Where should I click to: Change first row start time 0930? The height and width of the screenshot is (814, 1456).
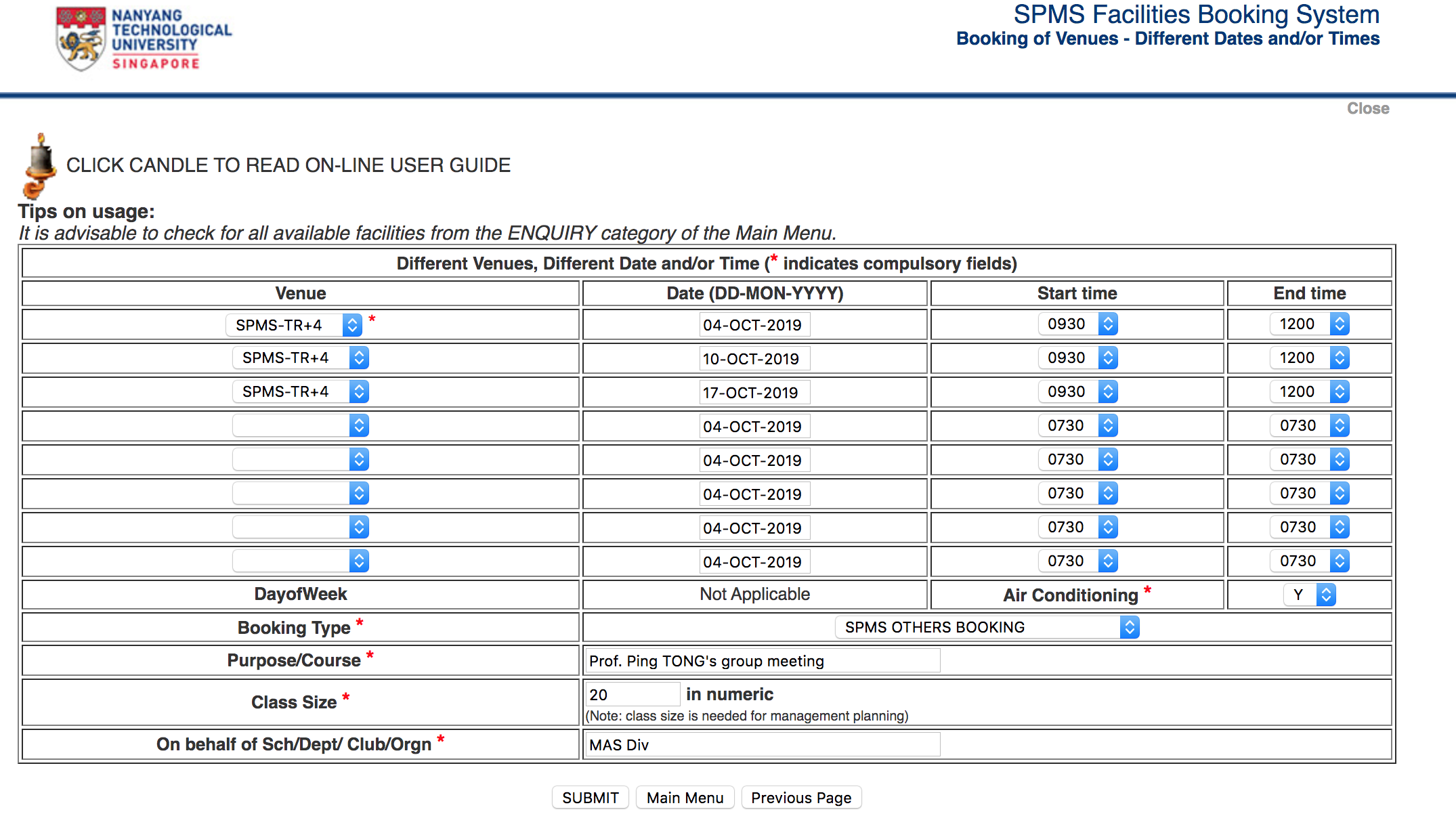pyautogui.click(x=1077, y=324)
